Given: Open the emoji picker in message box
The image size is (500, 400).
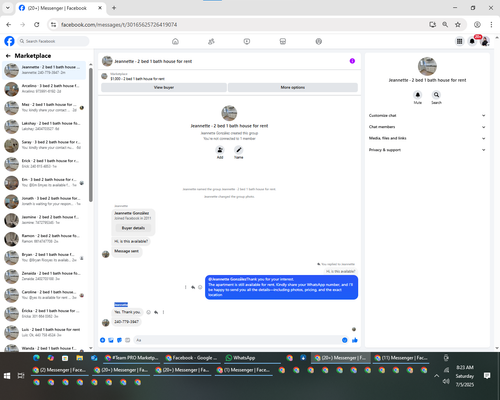Looking at the screenshot, I should [345, 340].
